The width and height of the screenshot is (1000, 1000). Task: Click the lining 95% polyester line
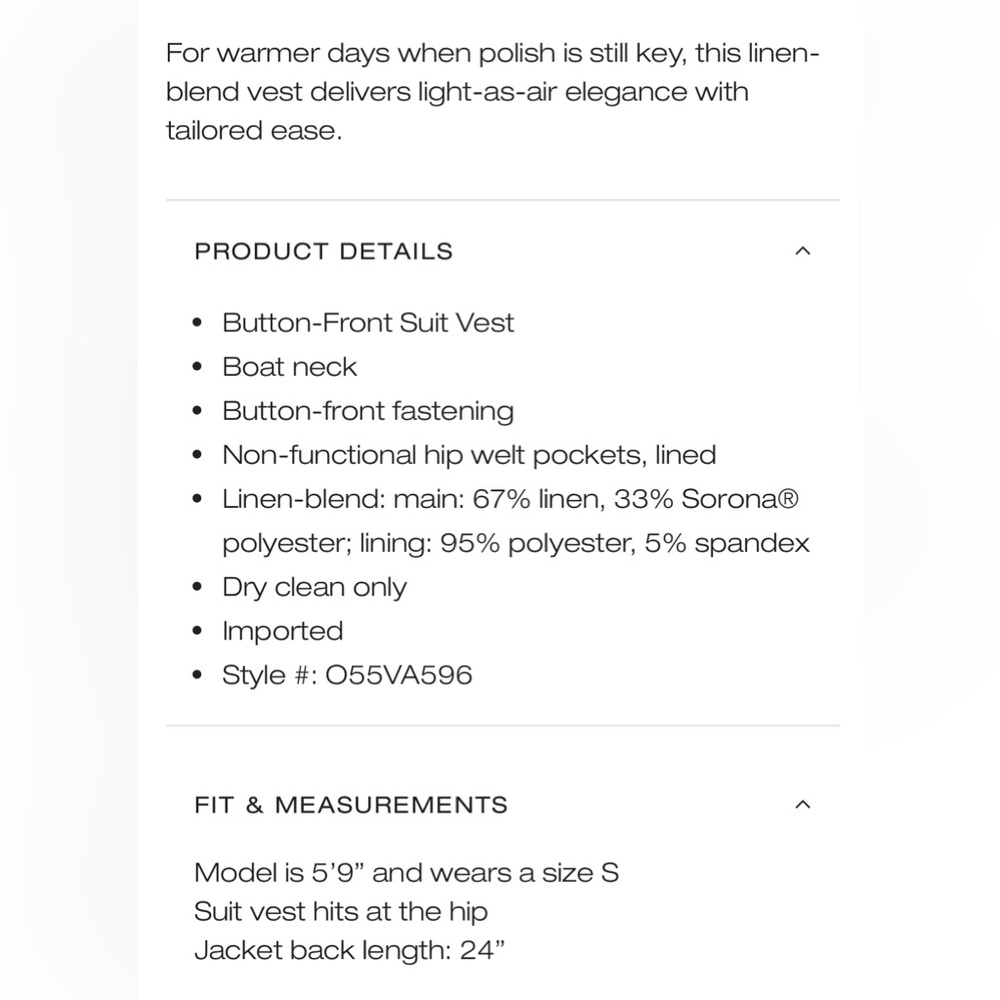click(x=516, y=543)
